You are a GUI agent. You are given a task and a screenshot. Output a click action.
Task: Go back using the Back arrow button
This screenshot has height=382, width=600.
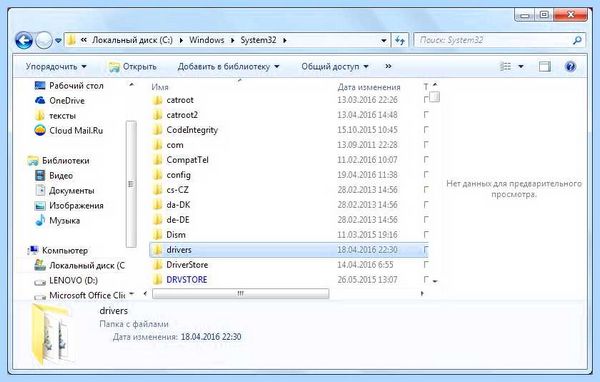pyautogui.click(x=23, y=40)
